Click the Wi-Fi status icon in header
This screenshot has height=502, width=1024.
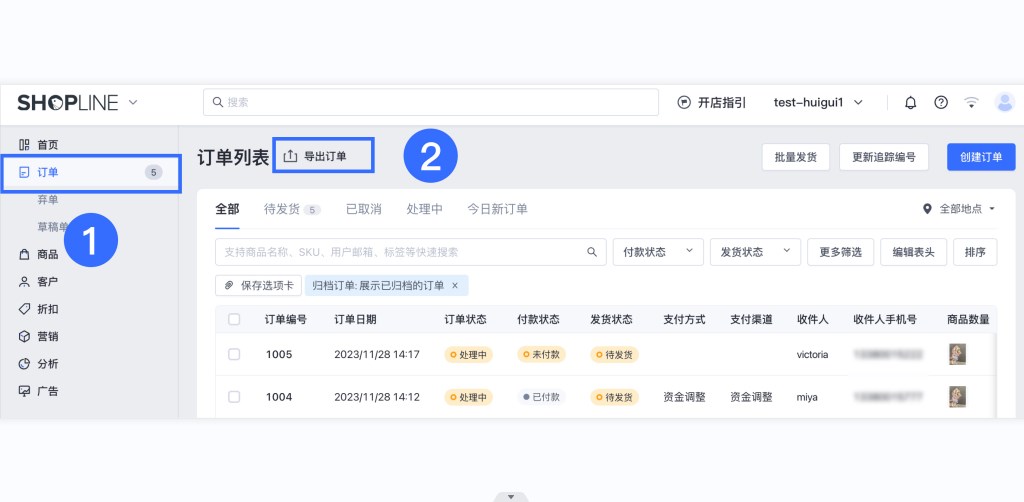click(971, 102)
